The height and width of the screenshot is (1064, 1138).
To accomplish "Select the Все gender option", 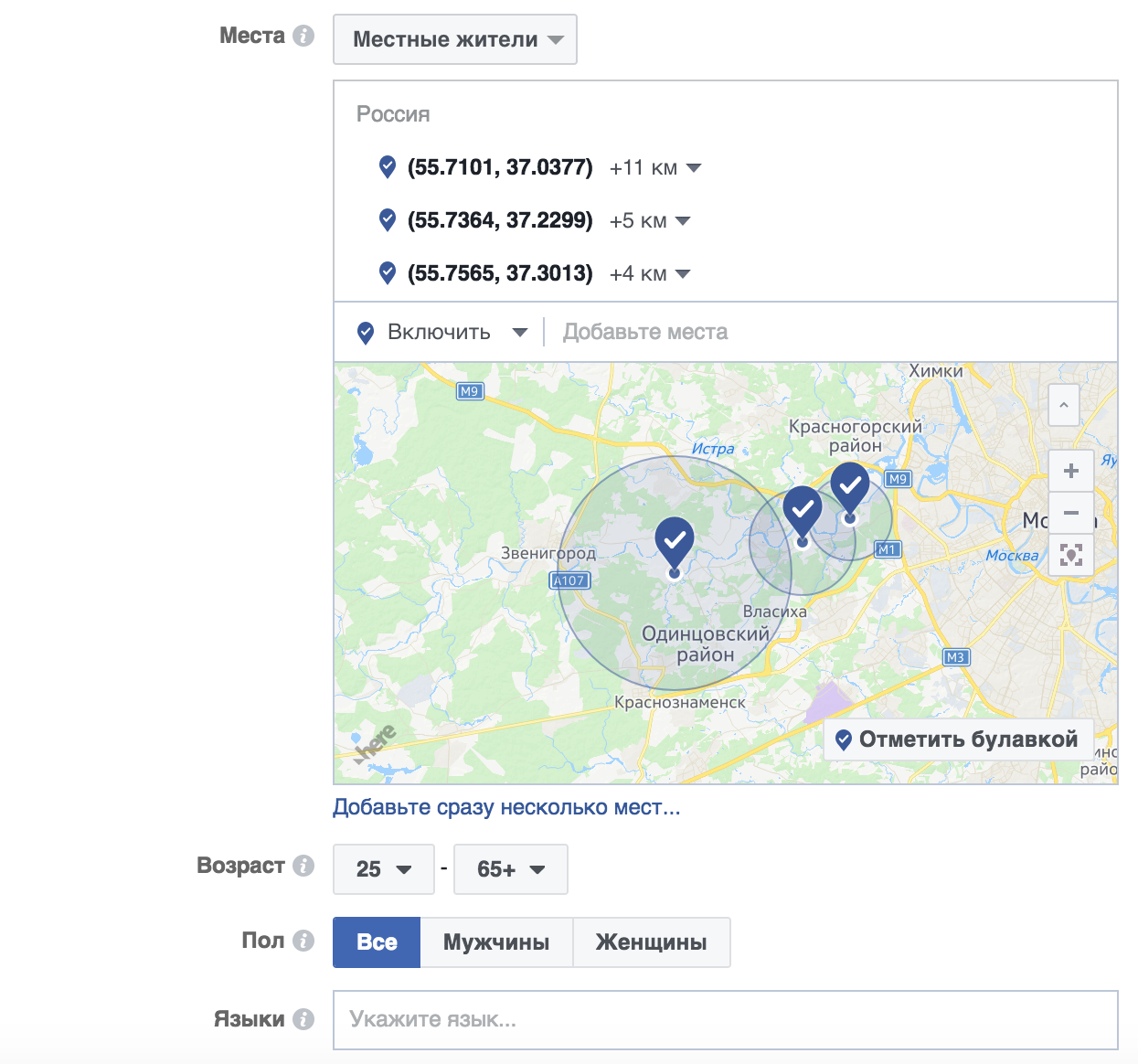I will point(377,942).
